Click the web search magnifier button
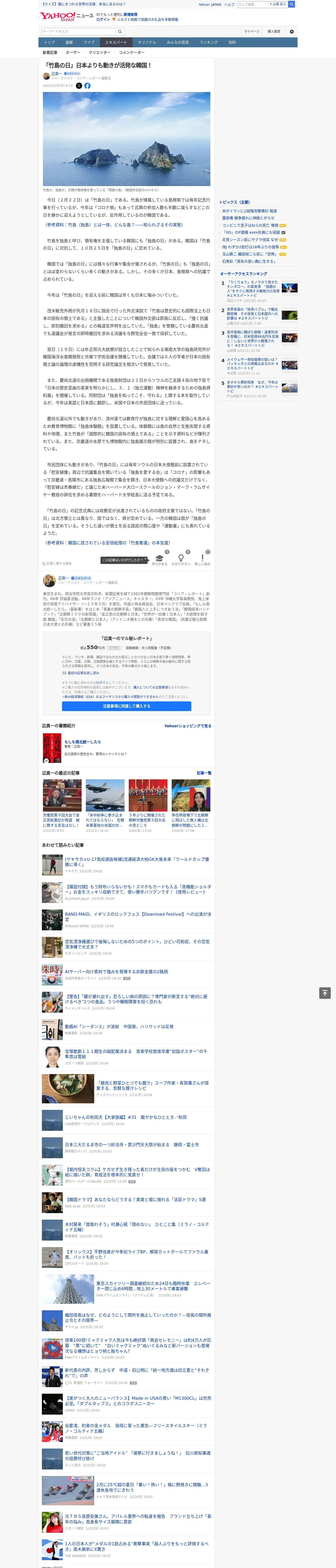336x1568 pixels. tap(292, 4)
